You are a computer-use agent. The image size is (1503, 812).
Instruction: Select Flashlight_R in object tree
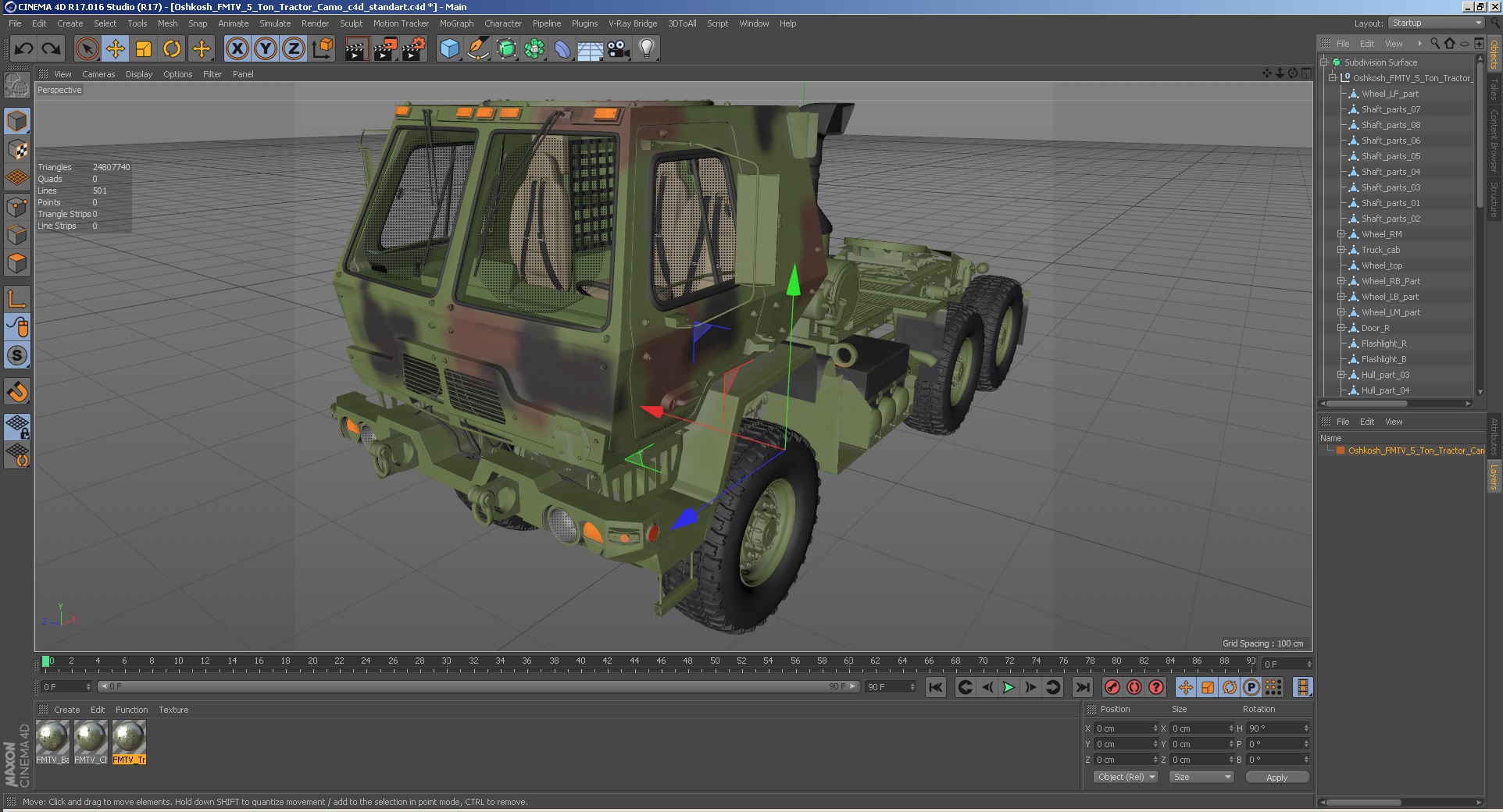click(x=1383, y=344)
